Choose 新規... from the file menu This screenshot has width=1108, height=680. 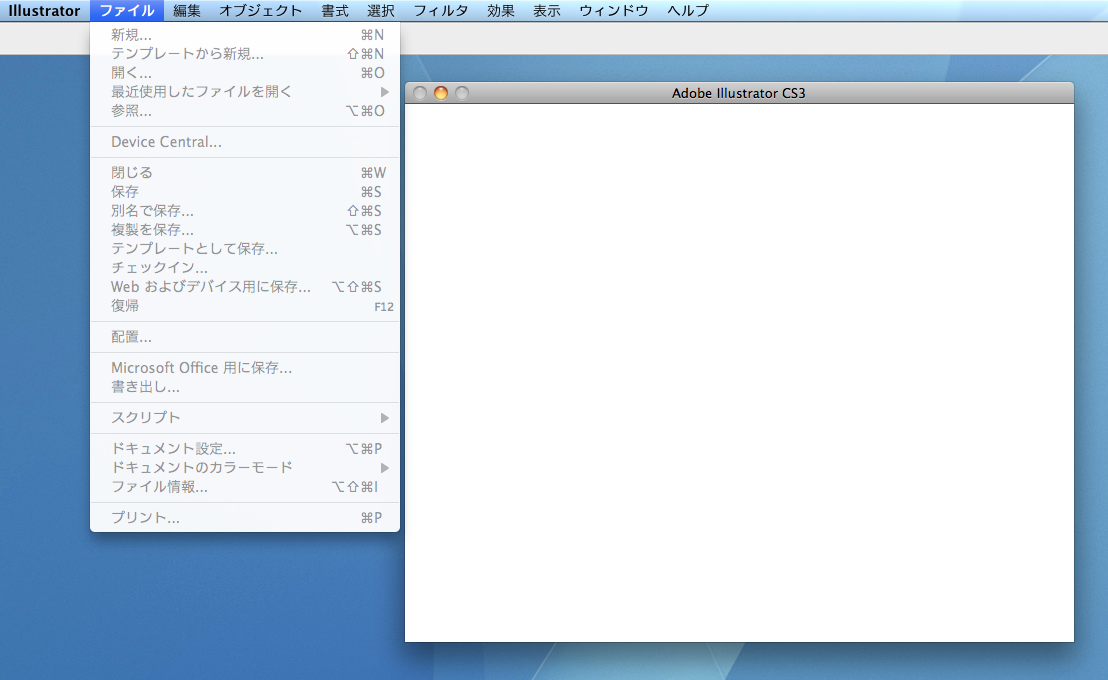click(244, 35)
